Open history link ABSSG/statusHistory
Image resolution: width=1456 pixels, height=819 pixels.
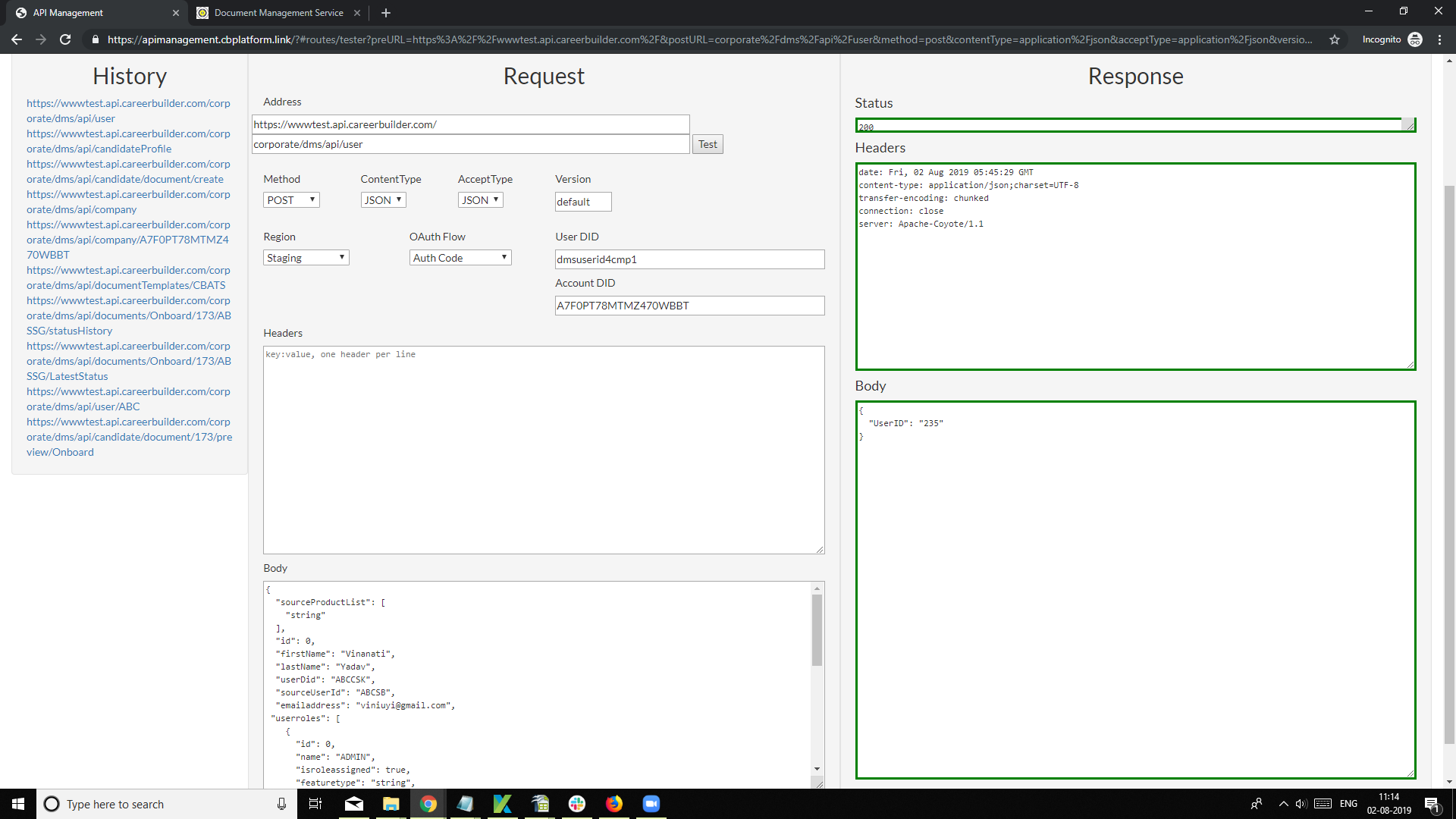click(129, 315)
